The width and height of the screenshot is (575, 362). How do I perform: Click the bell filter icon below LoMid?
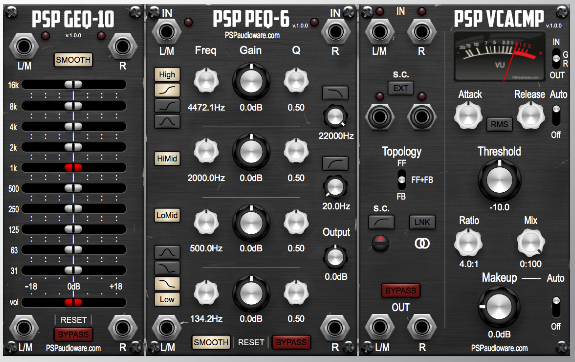tap(167, 252)
